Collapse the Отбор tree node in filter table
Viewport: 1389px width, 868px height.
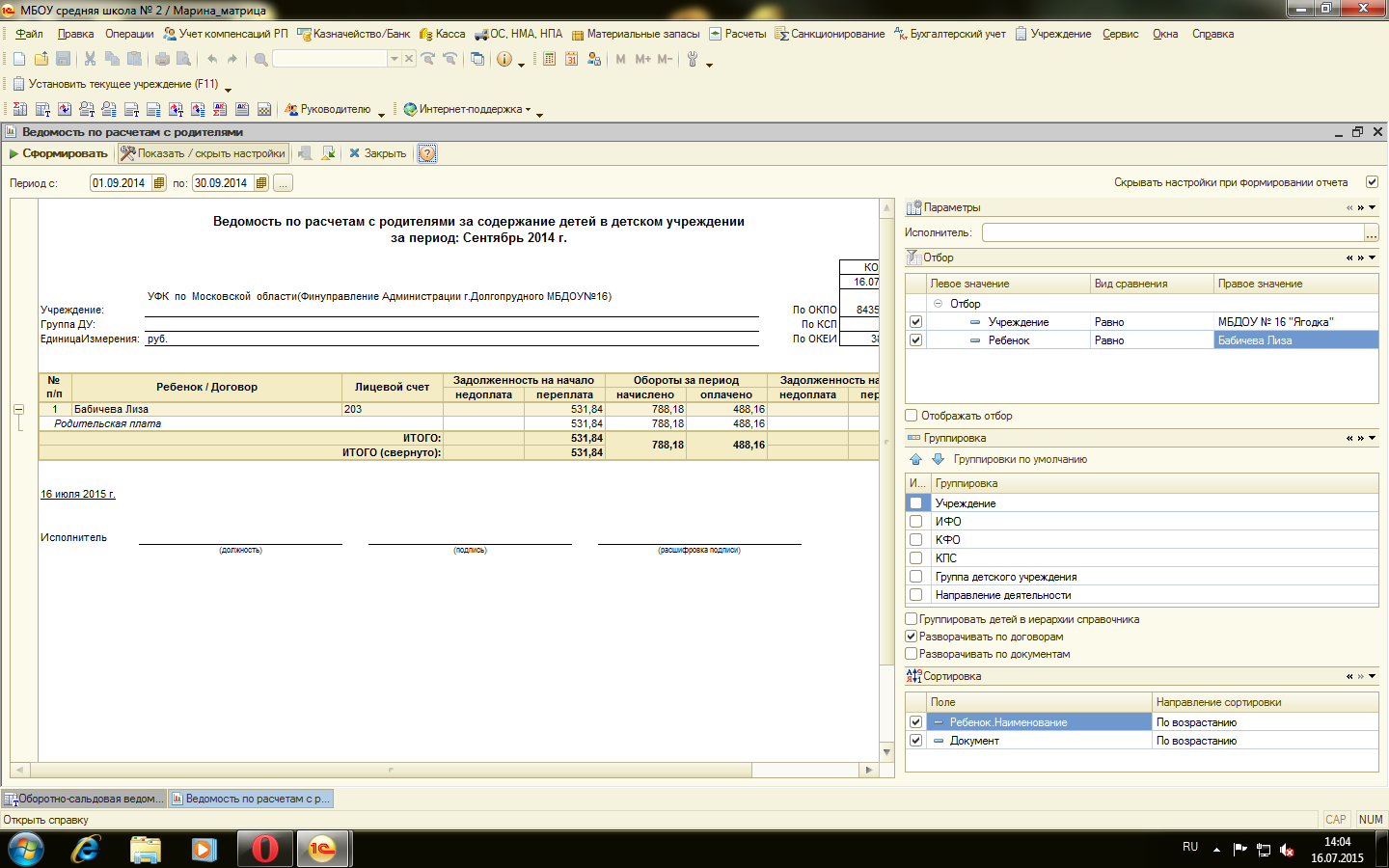(x=938, y=304)
